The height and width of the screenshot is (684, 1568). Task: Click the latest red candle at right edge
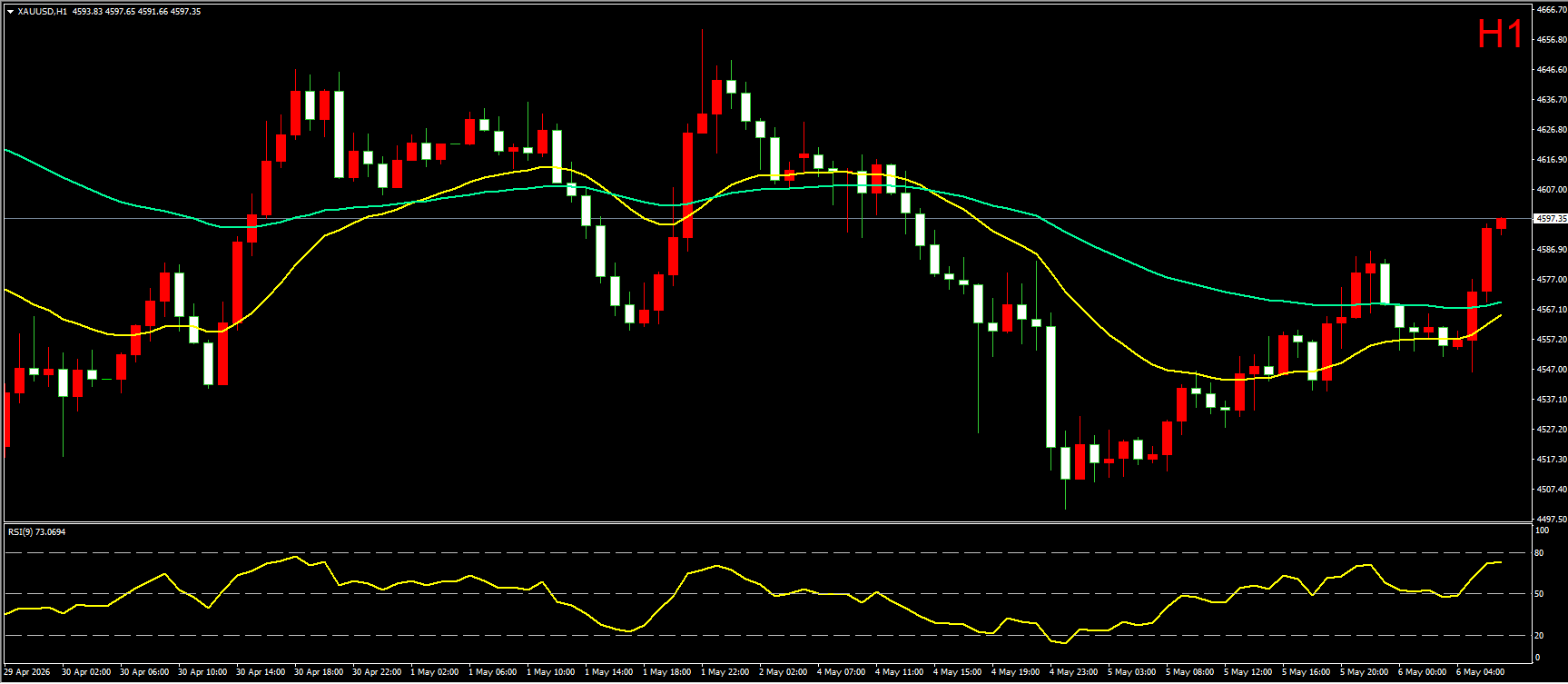pos(1502,223)
